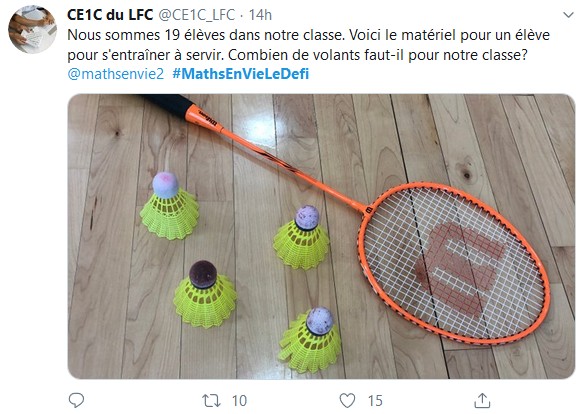Screen dimensions: 580x414
Task: Click the tweet text about 19 élèves
Action: click(308, 45)
